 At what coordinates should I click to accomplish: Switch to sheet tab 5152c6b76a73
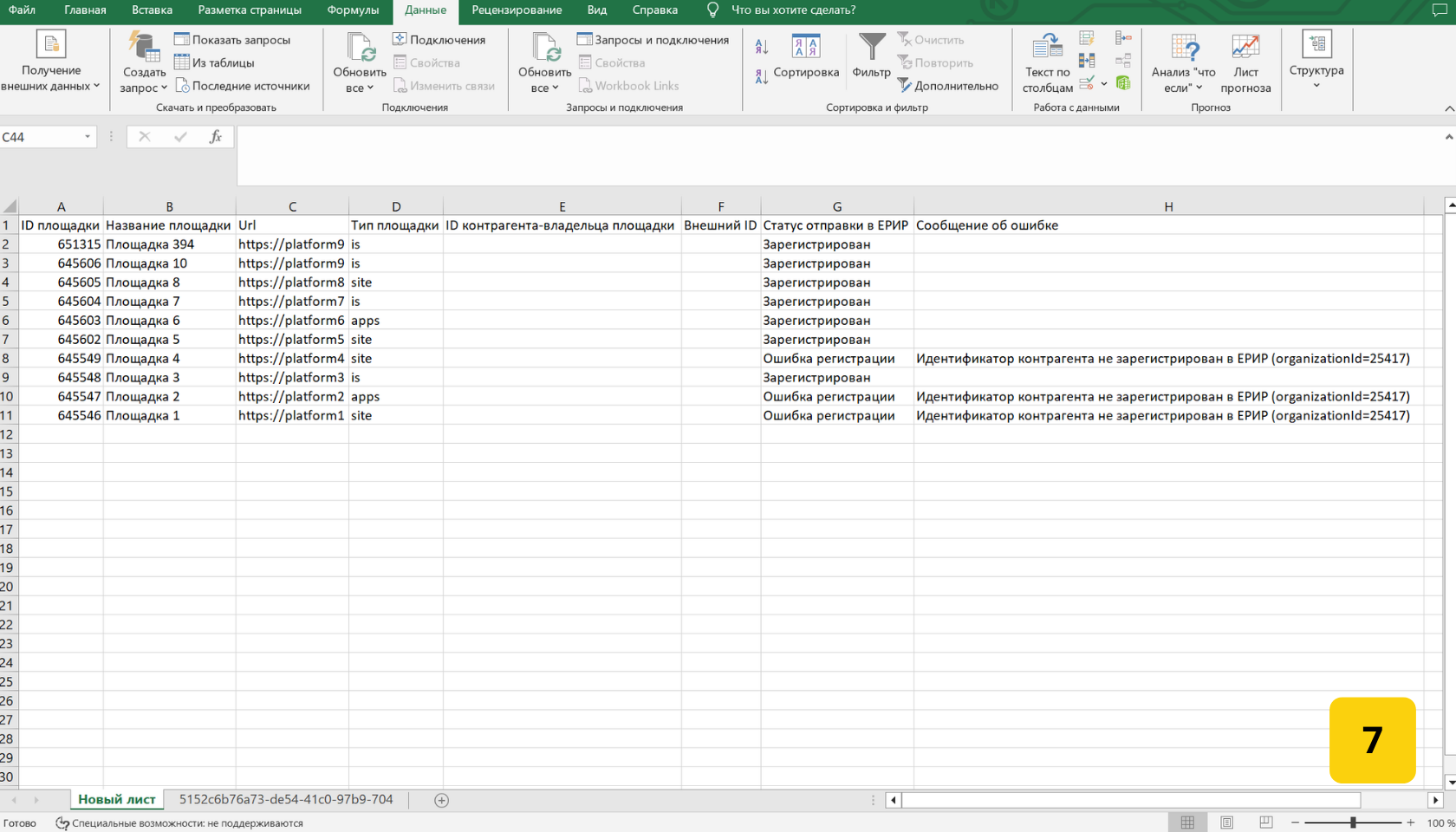(286, 800)
